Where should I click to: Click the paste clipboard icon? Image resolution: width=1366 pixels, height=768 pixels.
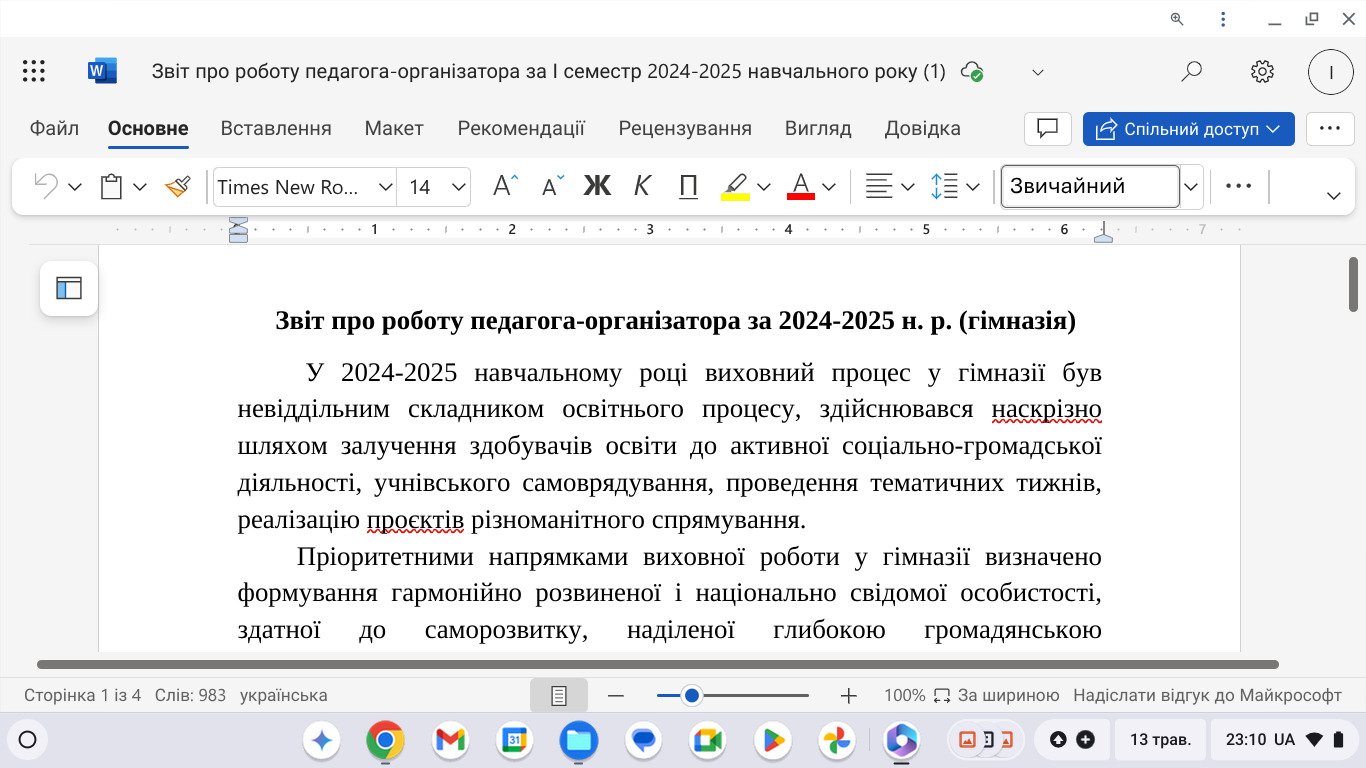(x=111, y=187)
